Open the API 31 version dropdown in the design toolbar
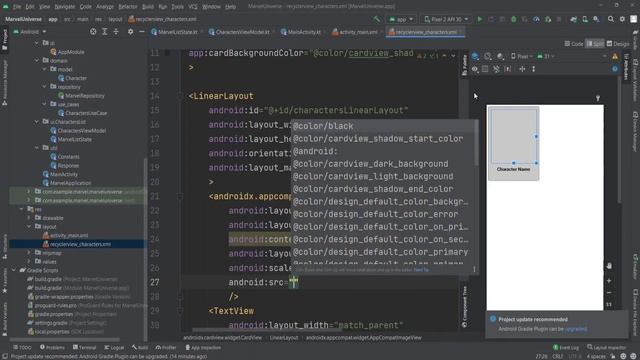The width and height of the screenshot is (640, 360). 546,56
